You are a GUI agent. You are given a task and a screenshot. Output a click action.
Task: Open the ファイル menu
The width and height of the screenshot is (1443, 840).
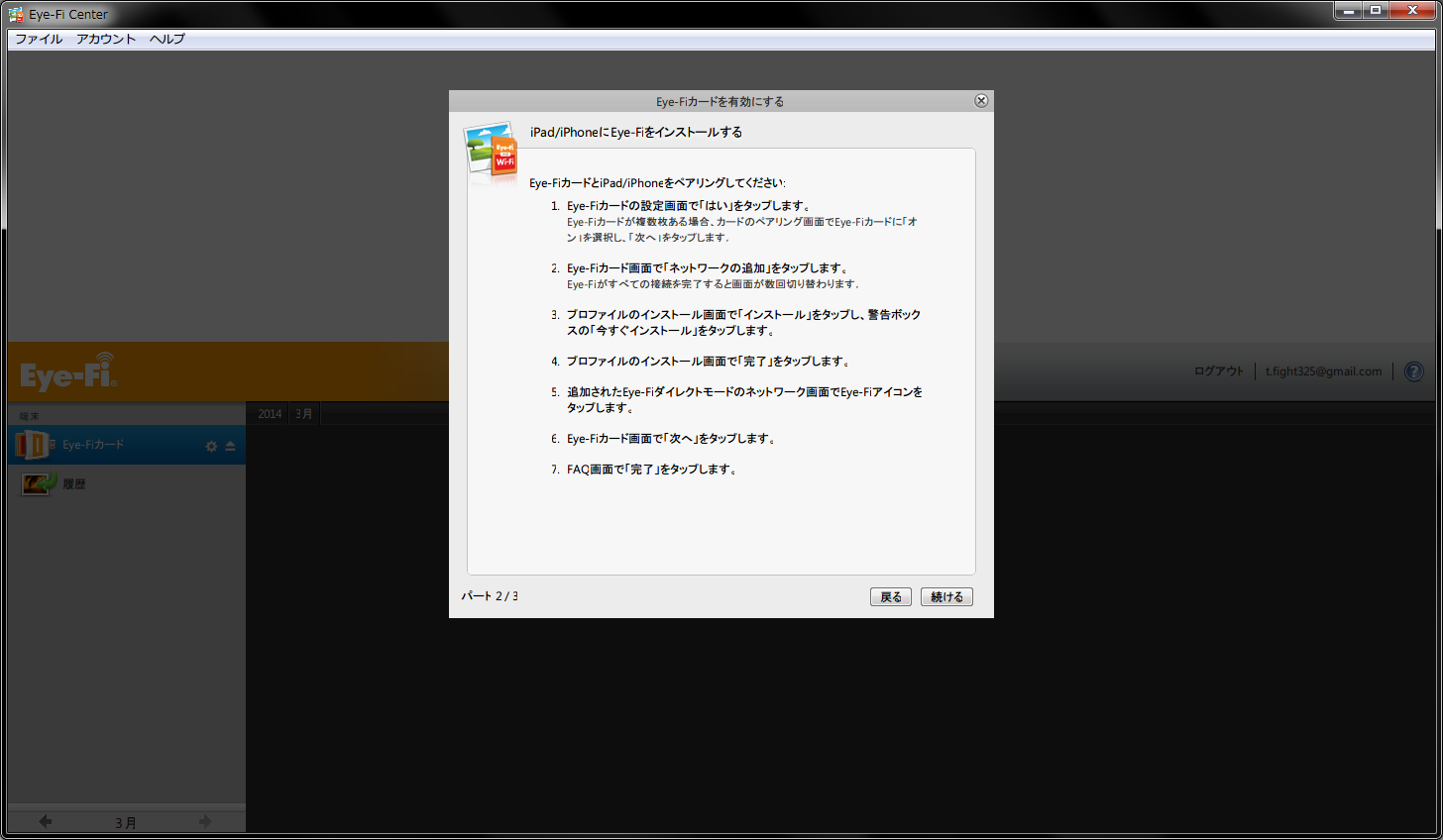(x=39, y=39)
